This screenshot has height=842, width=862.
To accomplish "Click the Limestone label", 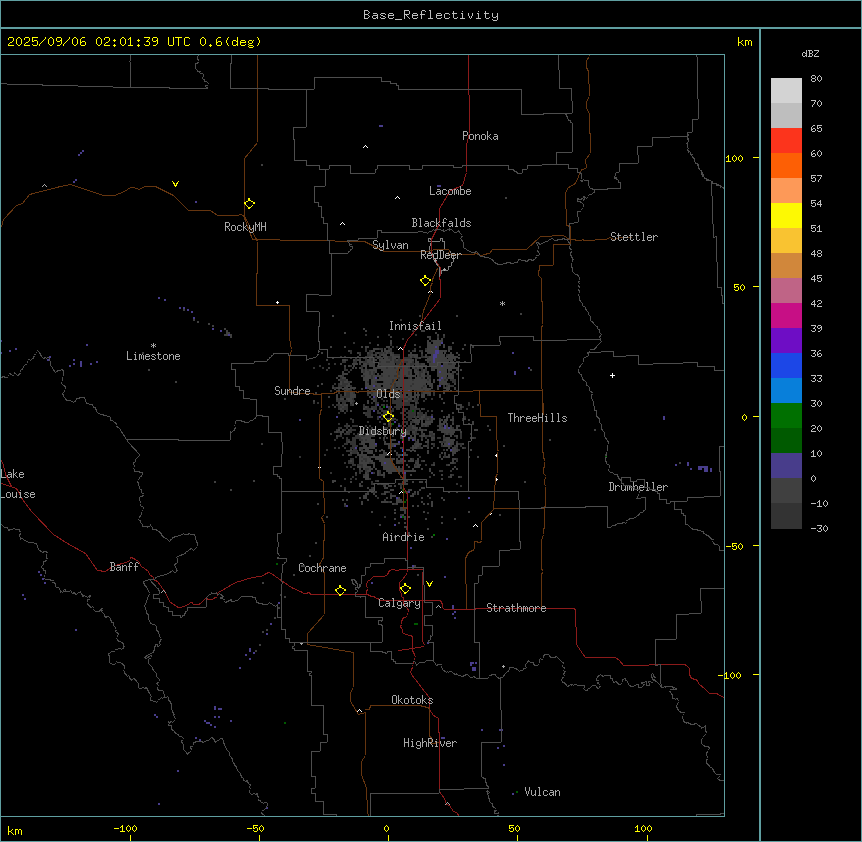I will [x=153, y=356].
